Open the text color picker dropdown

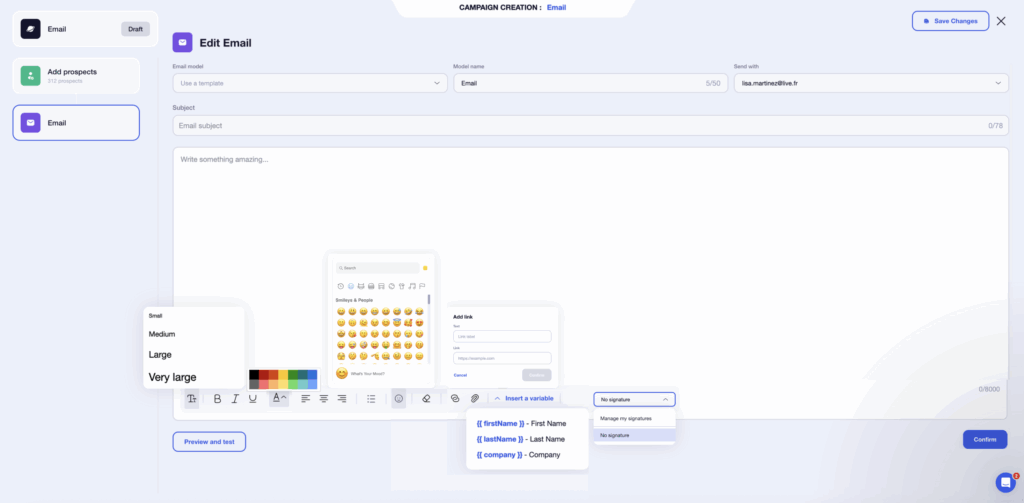279,398
